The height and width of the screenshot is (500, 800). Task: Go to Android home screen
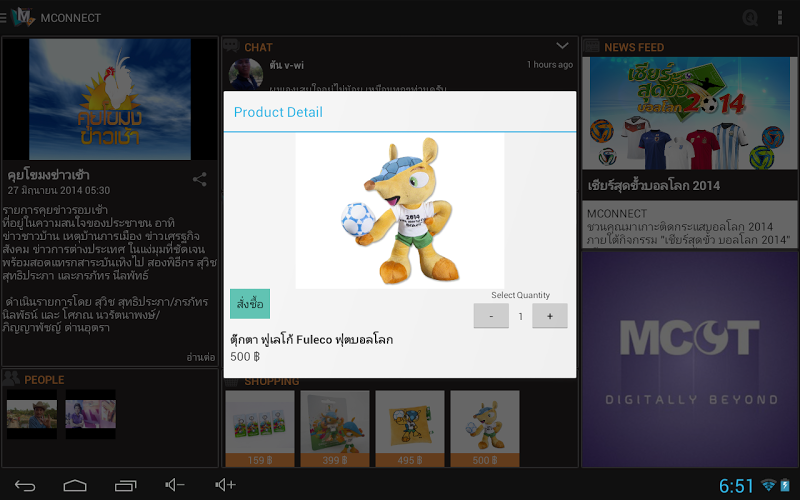click(74, 485)
